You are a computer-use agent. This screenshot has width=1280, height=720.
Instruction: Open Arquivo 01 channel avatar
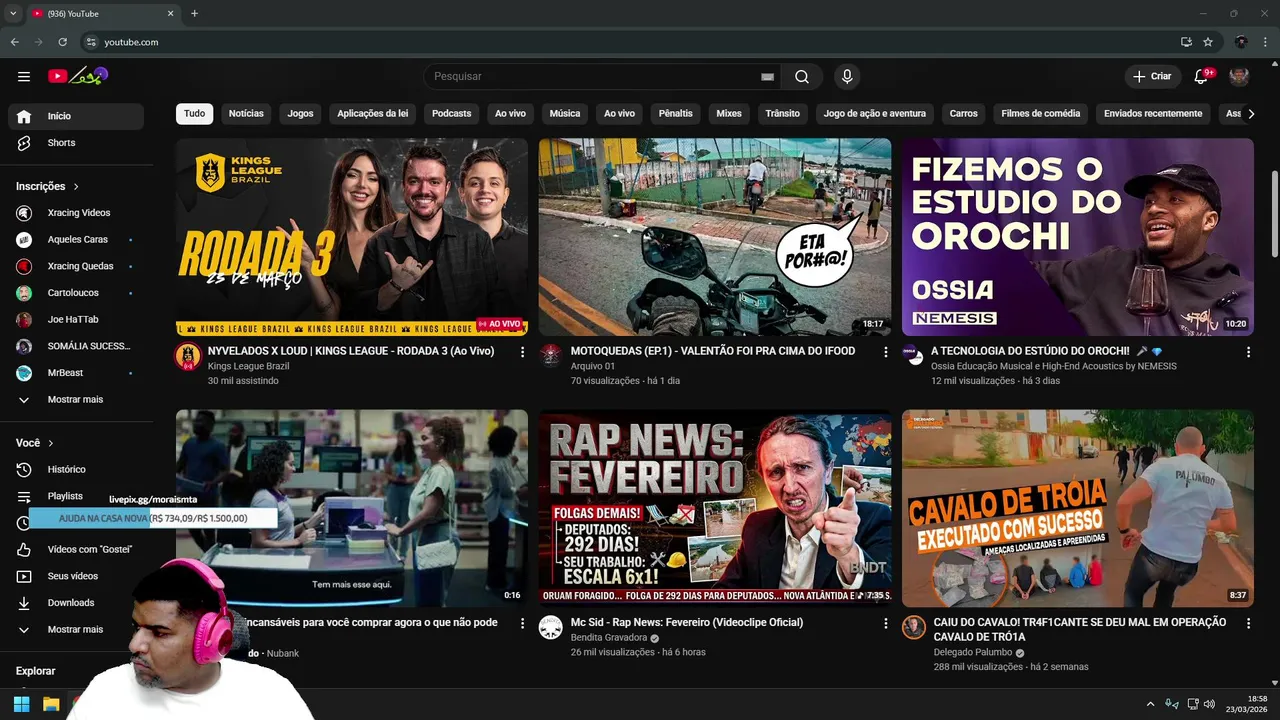(551, 356)
